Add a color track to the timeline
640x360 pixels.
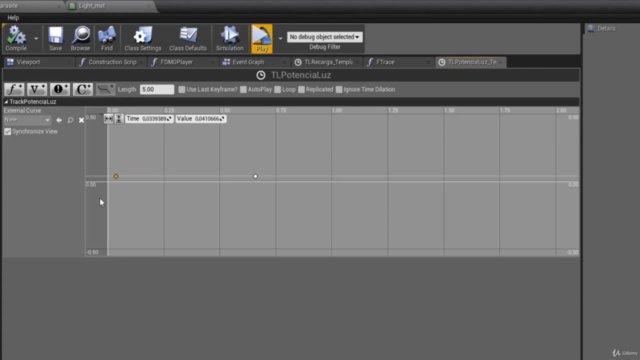tap(83, 89)
